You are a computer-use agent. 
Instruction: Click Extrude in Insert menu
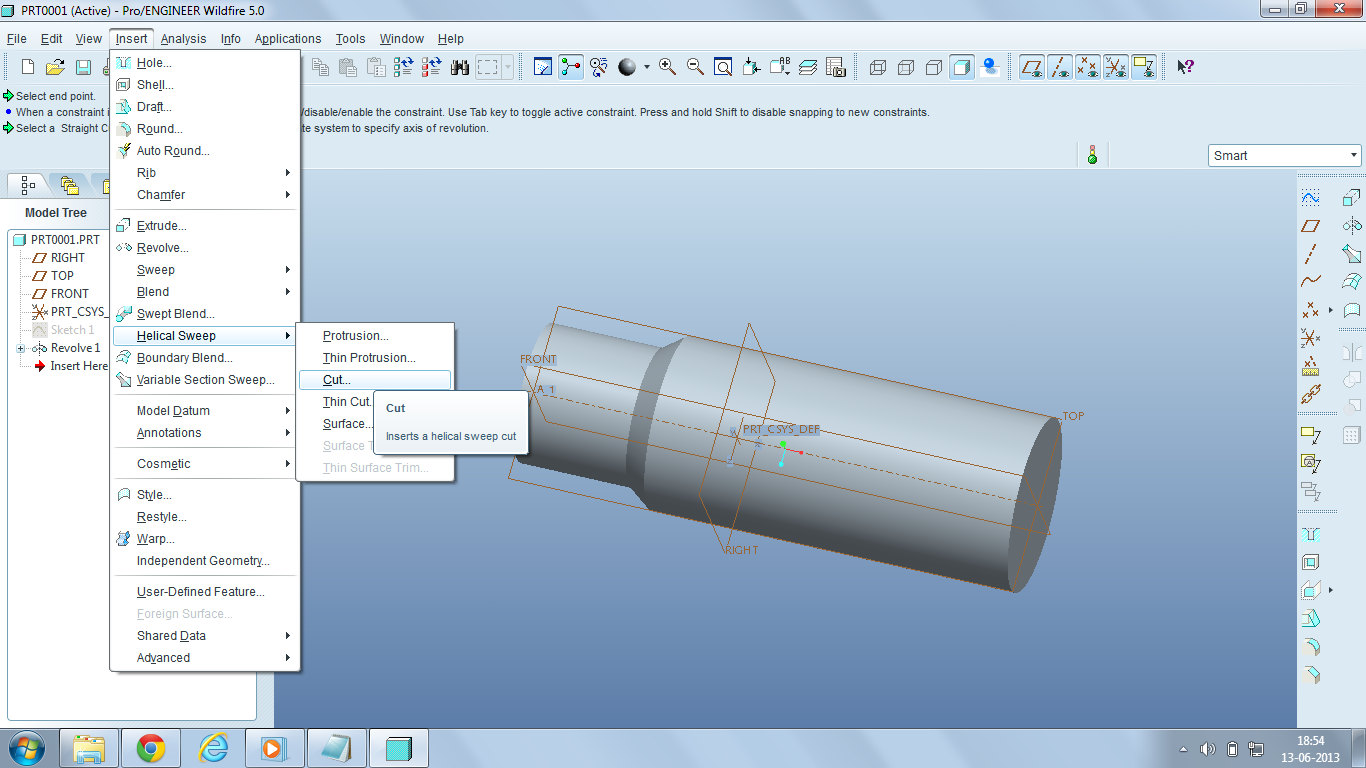tap(205, 226)
